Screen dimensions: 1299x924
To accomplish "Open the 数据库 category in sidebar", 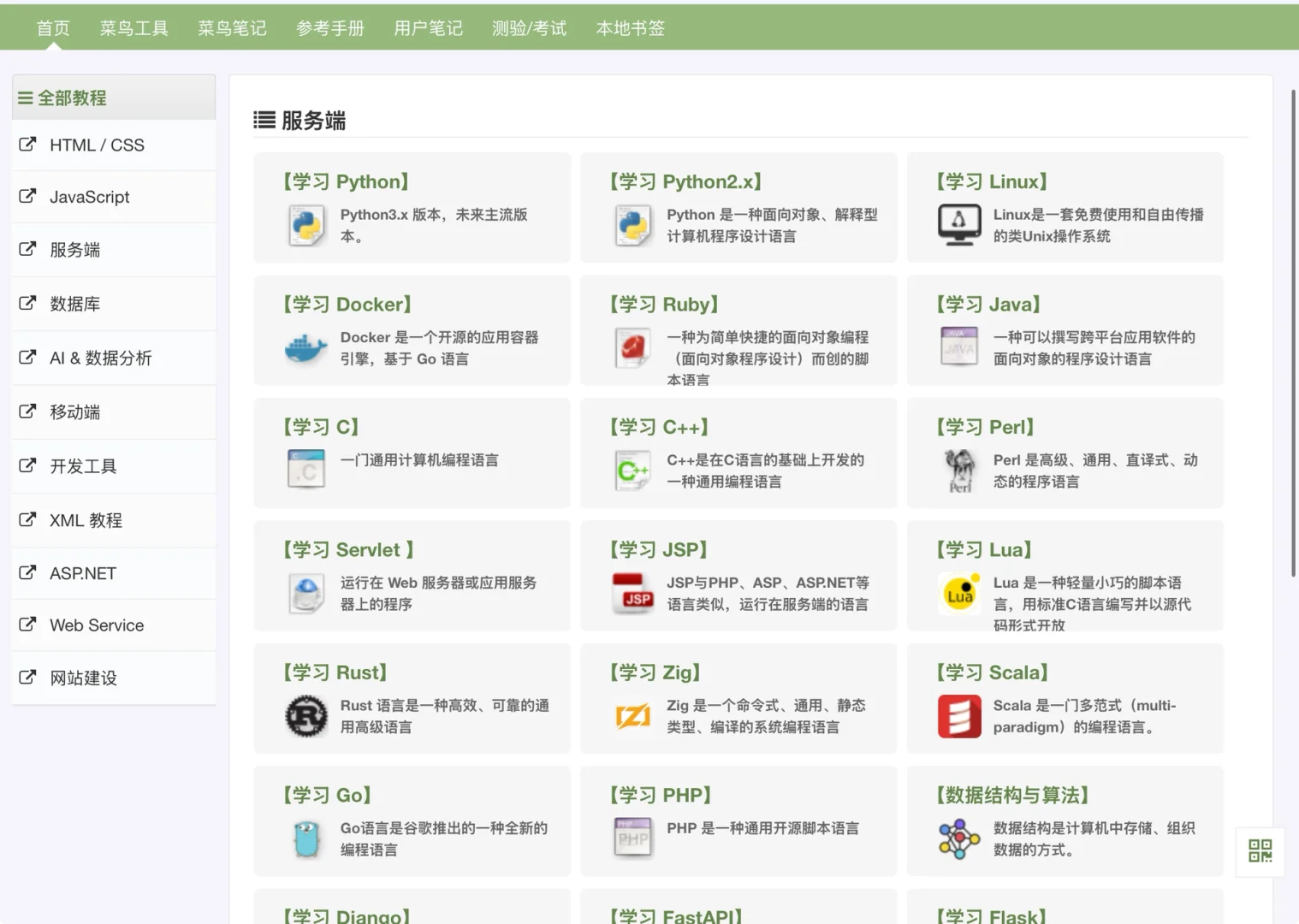I will tap(74, 304).
